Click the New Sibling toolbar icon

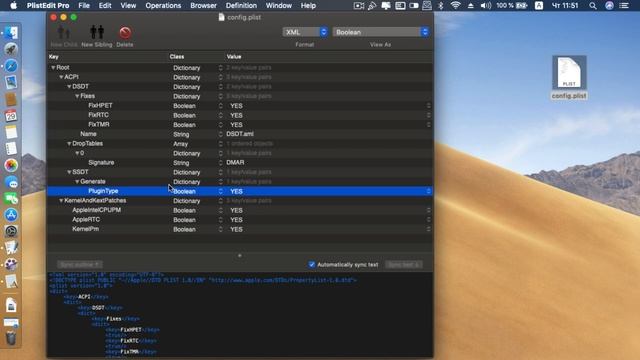(97, 32)
